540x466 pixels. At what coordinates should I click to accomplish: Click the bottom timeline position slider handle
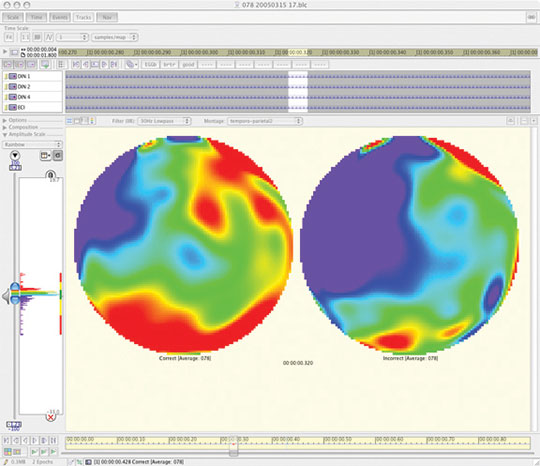[233, 449]
